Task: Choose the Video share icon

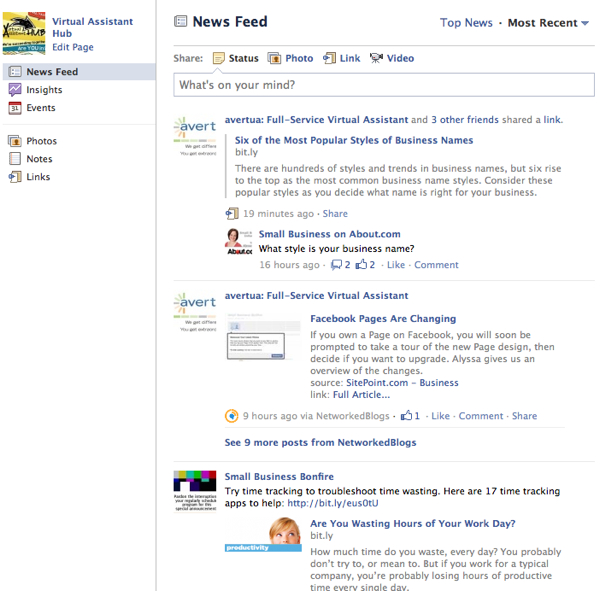Action: coord(376,59)
